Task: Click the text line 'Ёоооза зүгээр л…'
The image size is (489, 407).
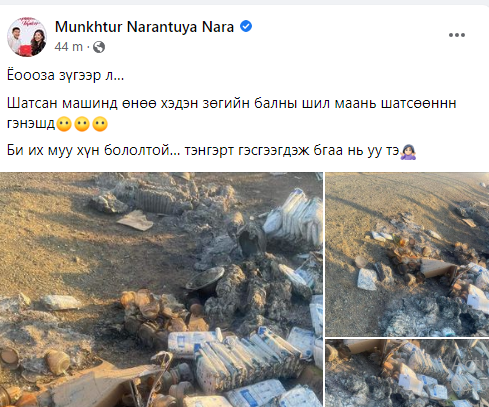Action: (x=65, y=75)
